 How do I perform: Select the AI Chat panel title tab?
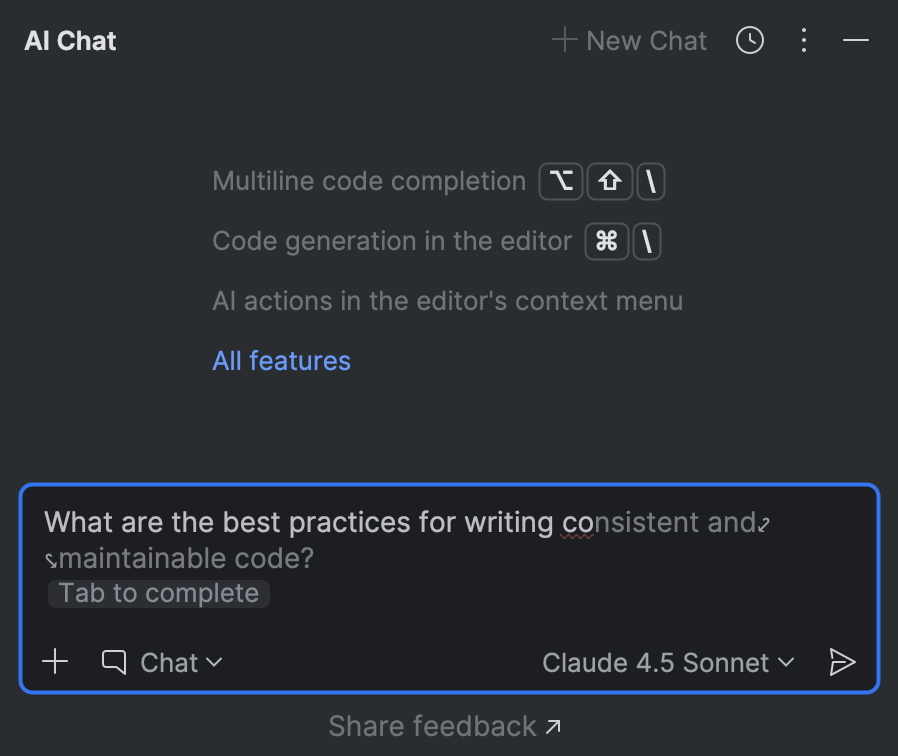tap(69, 40)
